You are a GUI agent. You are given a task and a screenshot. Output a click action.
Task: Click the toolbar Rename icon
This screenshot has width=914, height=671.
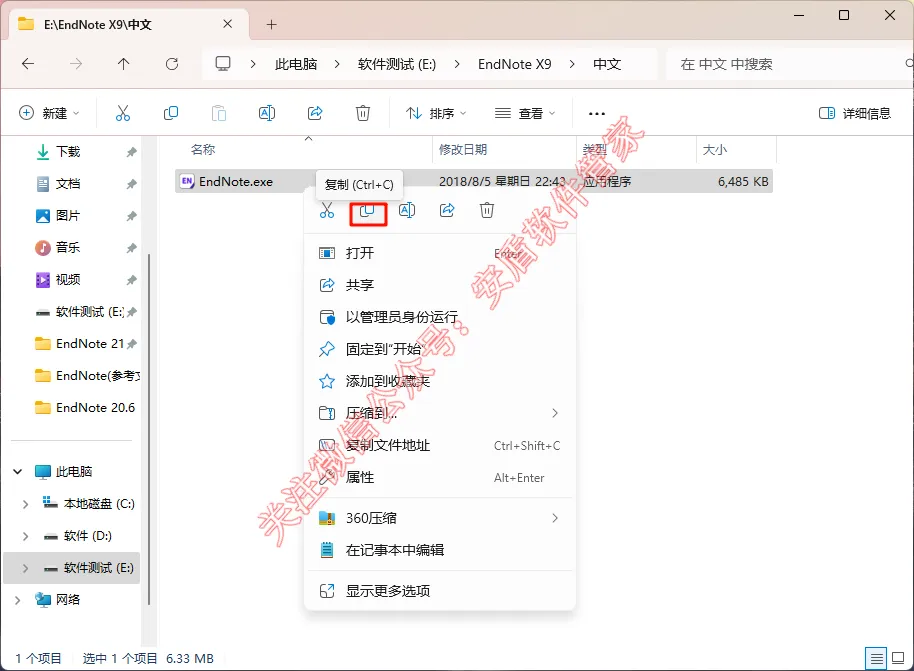(x=267, y=113)
